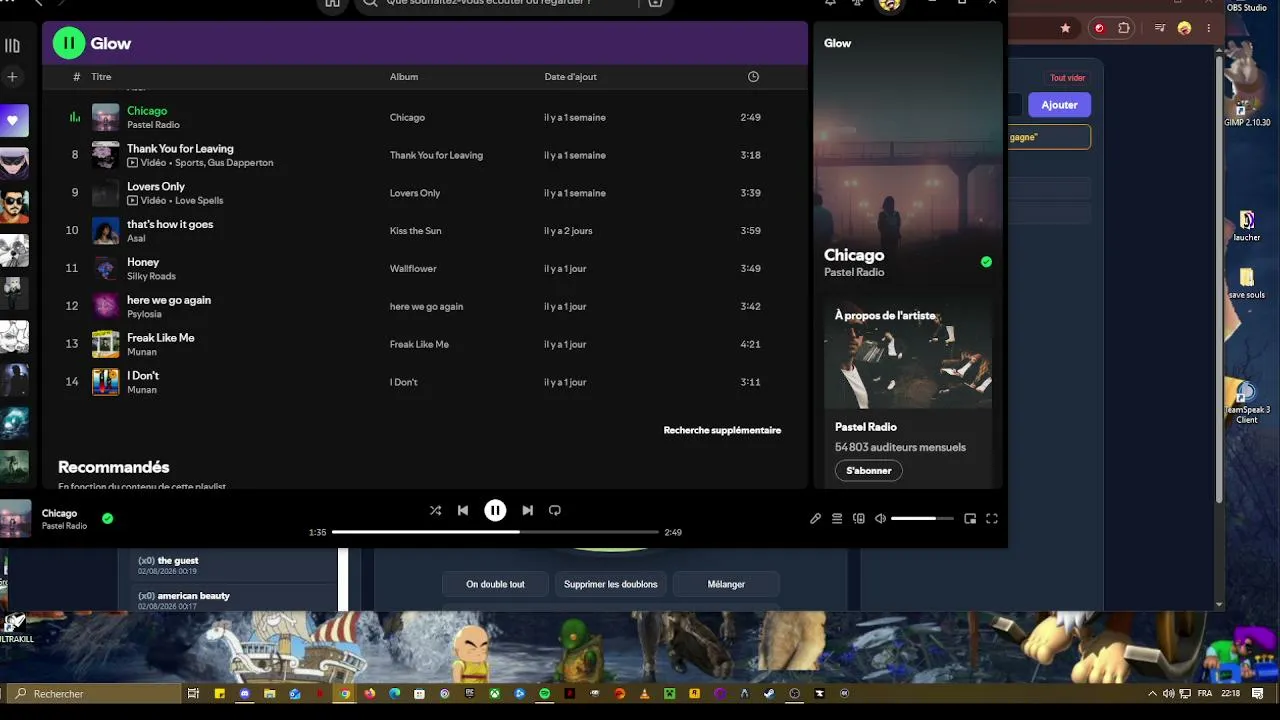Image resolution: width=1280 pixels, height=720 pixels.
Task: Open the lyrics microphone icon
Action: [815, 518]
